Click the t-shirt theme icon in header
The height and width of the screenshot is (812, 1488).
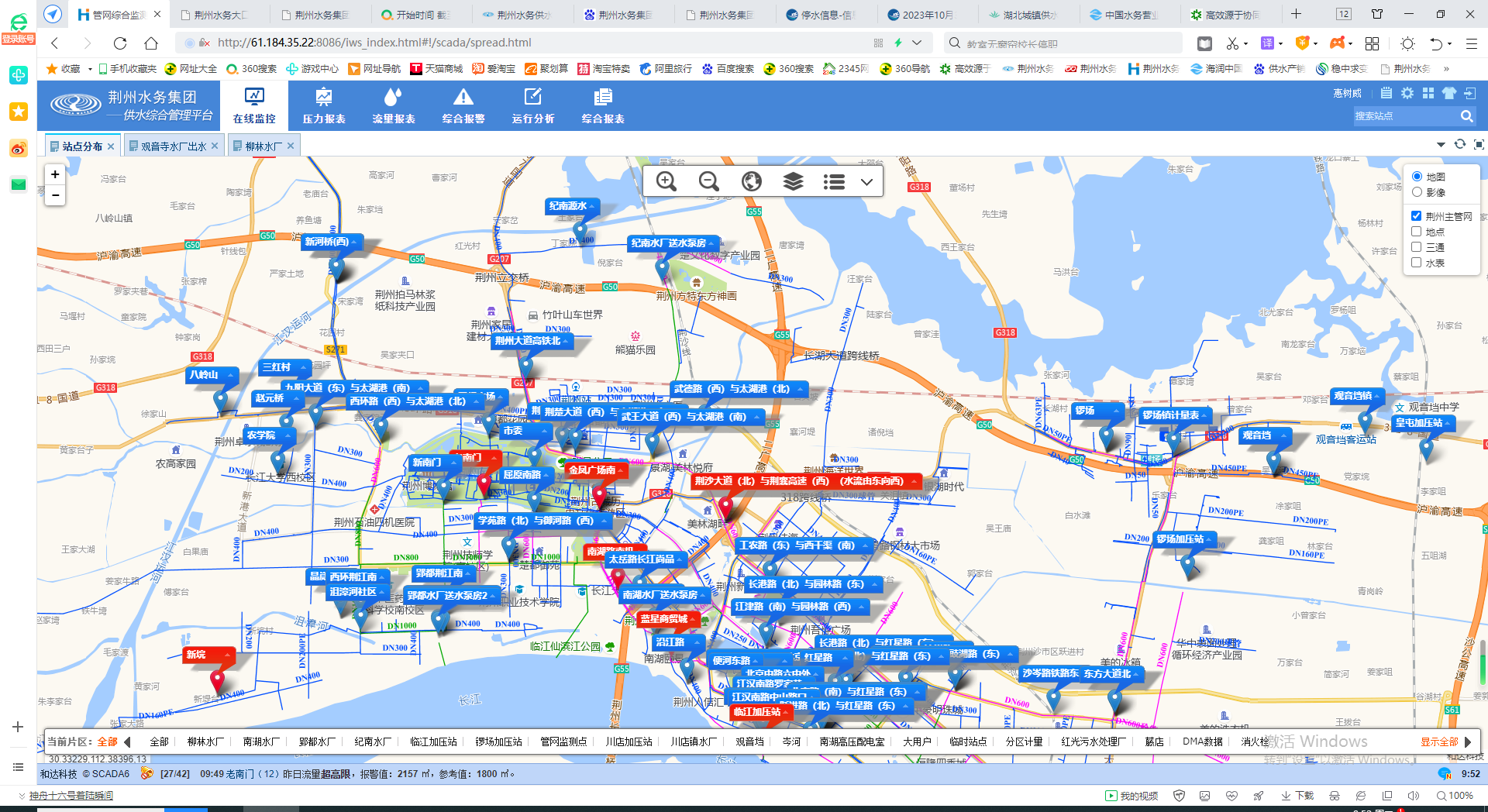pos(1449,93)
